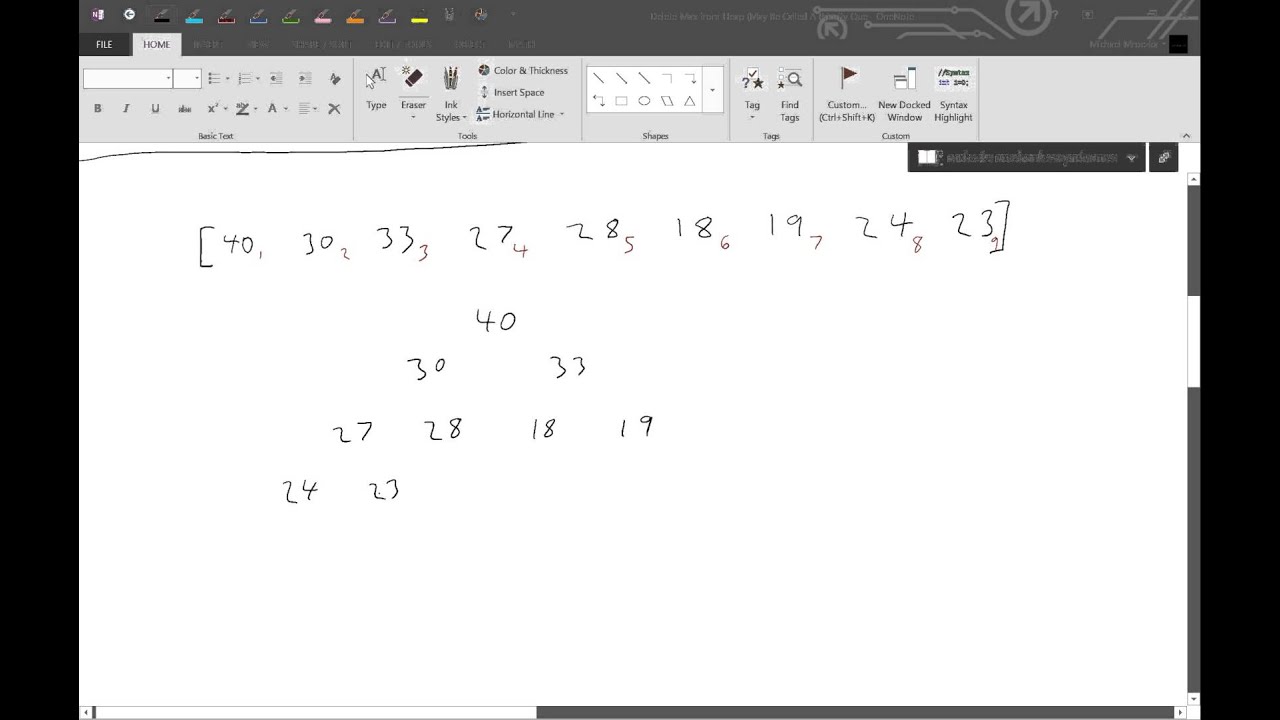Choose the dark red pen
Screen dimensions: 1280x720
pos(226,15)
